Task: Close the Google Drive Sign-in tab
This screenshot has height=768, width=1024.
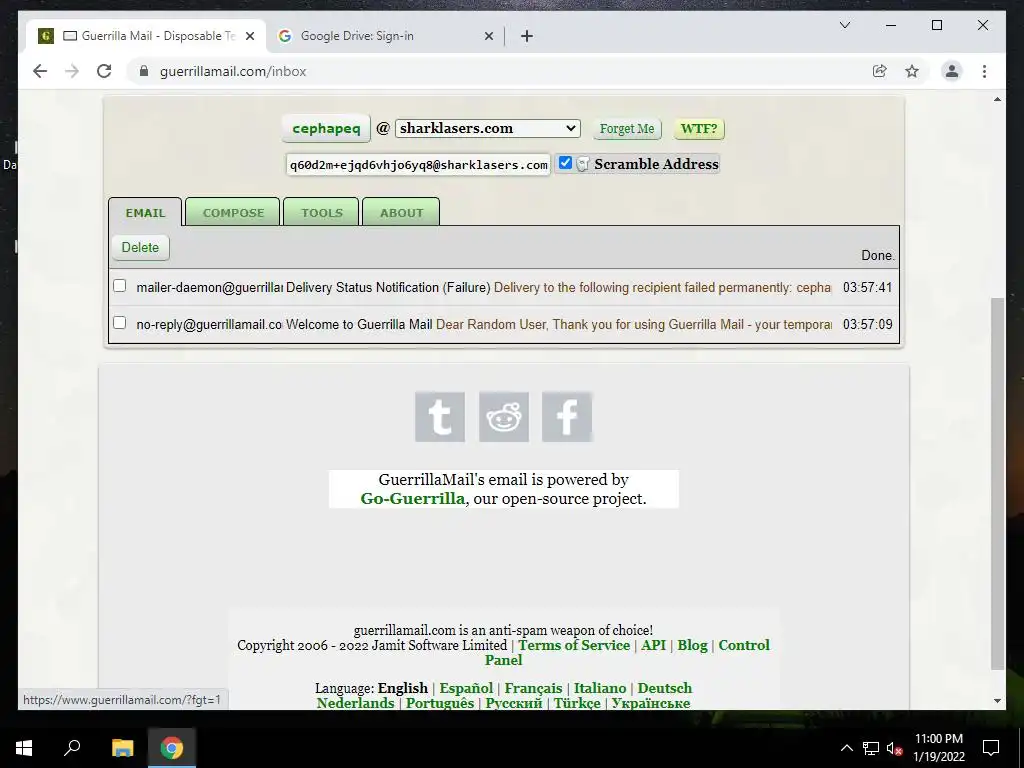Action: (488, 36)
